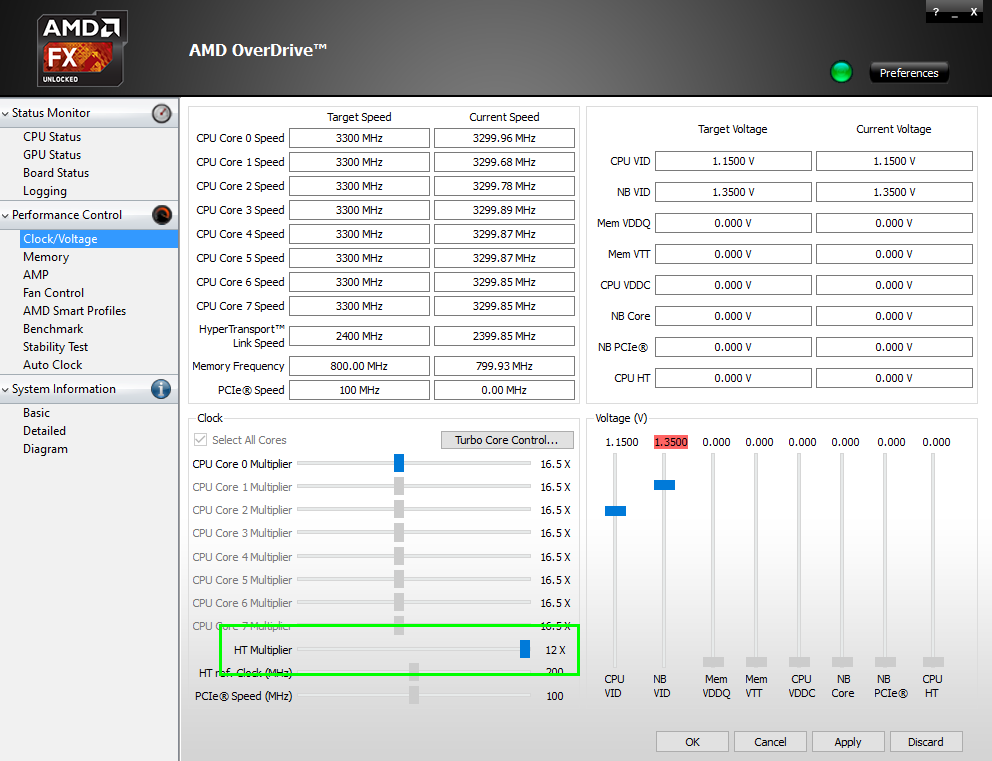Open the Stability Test page
This screenshot has width=992, height=761.
pos(55,347)
